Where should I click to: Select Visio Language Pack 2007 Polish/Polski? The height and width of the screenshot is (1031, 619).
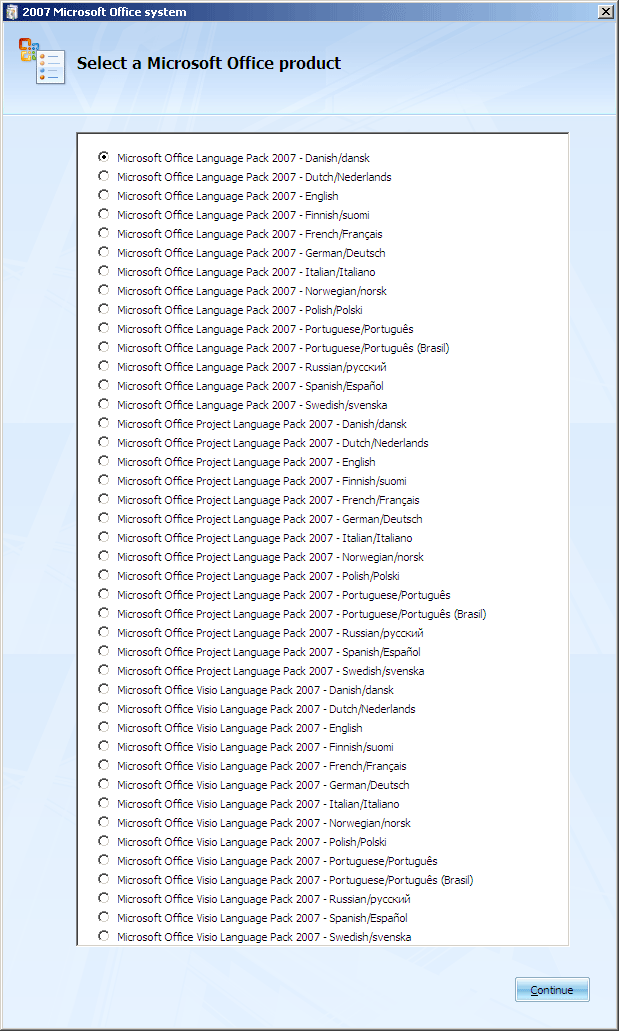click(x=103, y=842)
